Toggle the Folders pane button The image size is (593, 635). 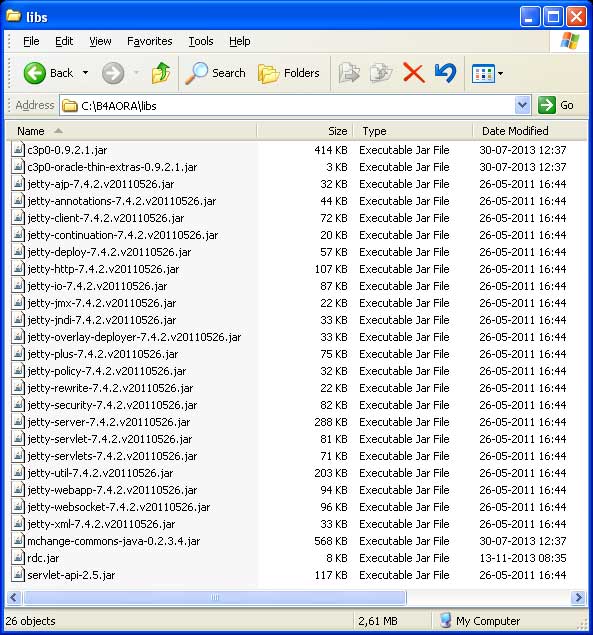click(x=288, y=73)
